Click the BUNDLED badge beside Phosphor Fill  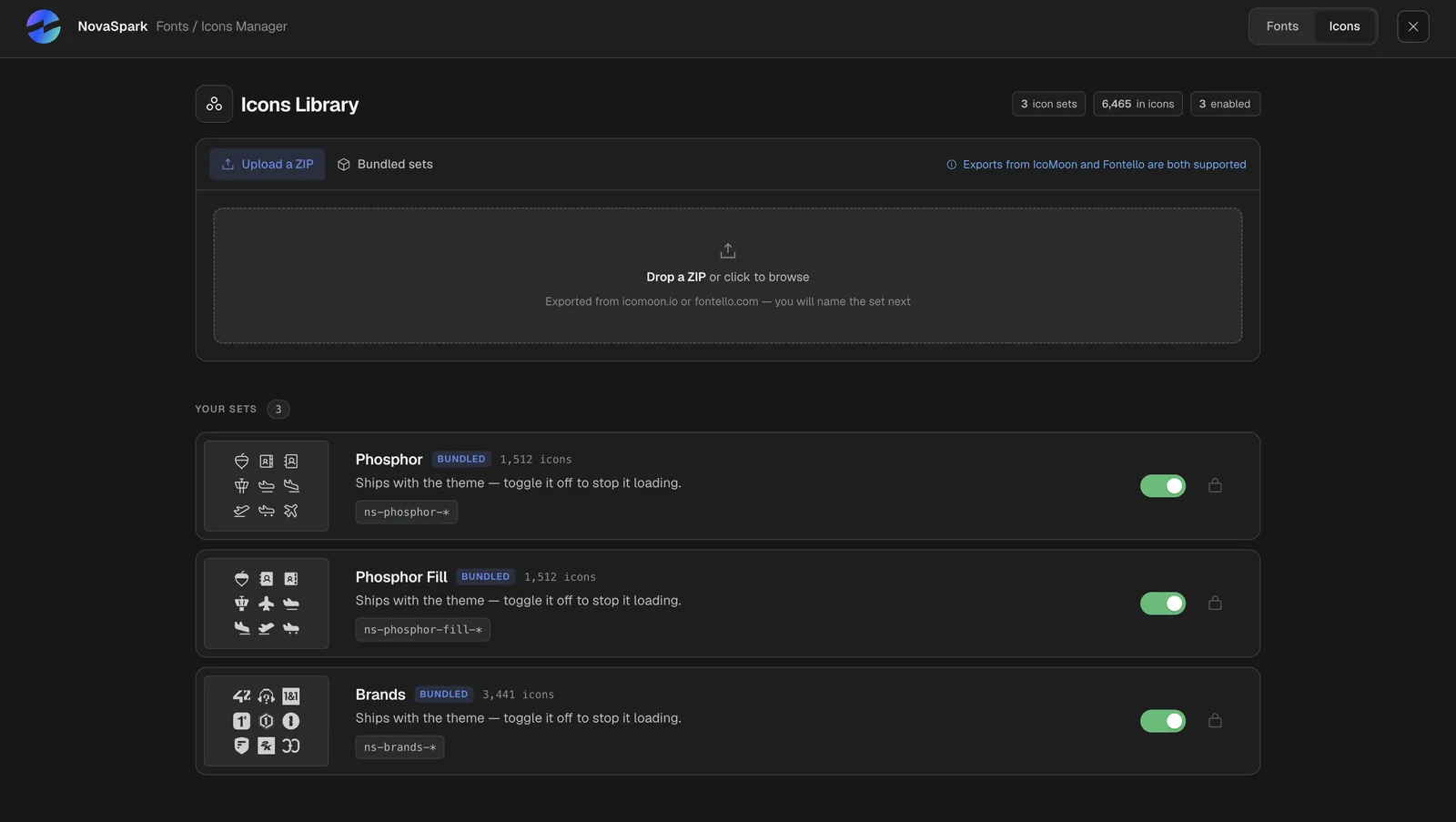pos(485,577)
